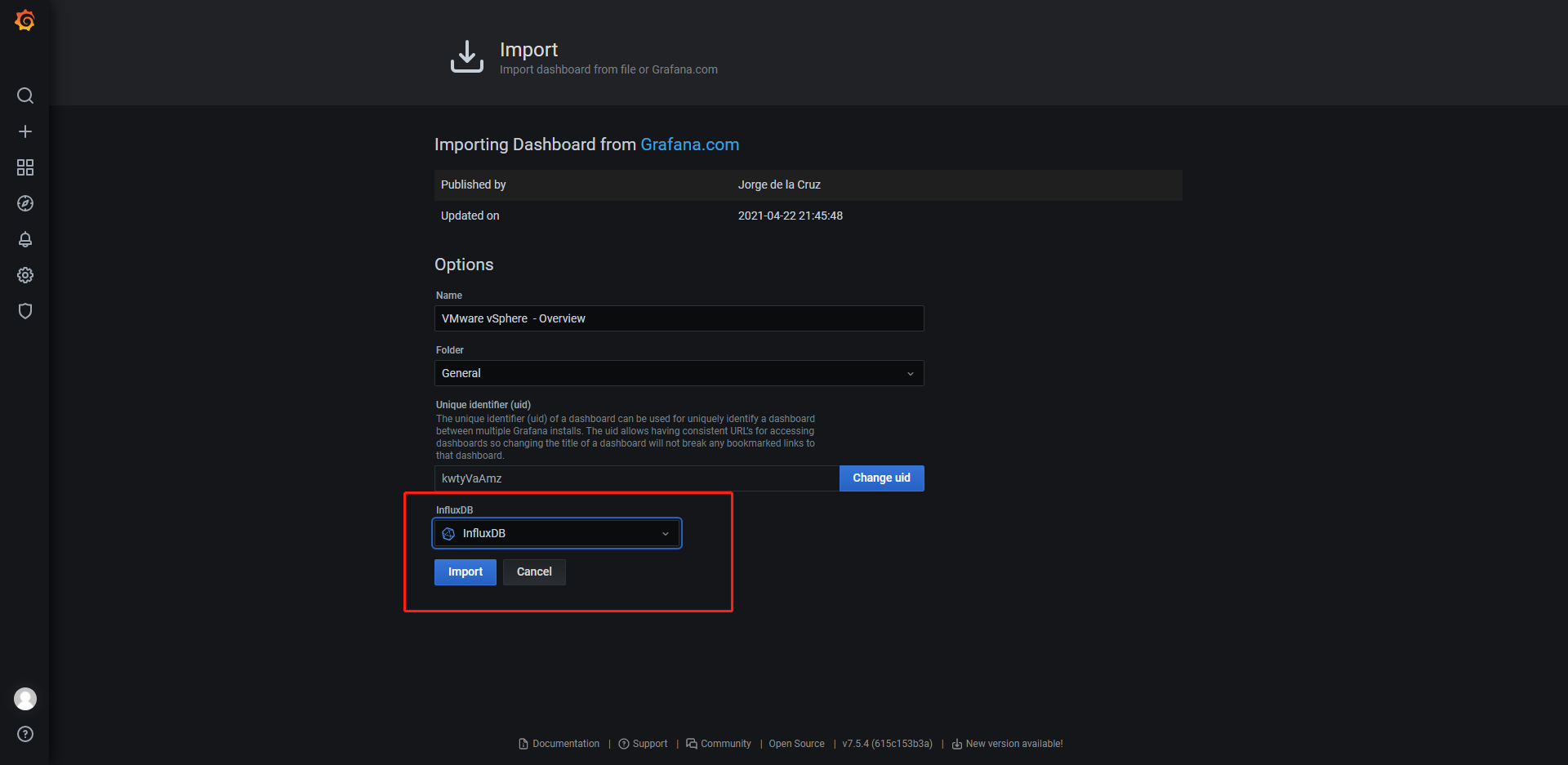Follow the Grafana.com link
1568x765 pixels.
click(690, 145)
